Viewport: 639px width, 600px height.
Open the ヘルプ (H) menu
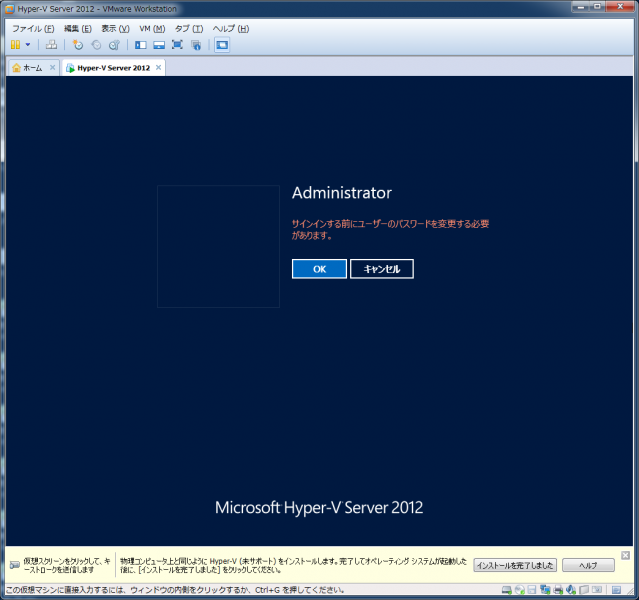(231, 29)
